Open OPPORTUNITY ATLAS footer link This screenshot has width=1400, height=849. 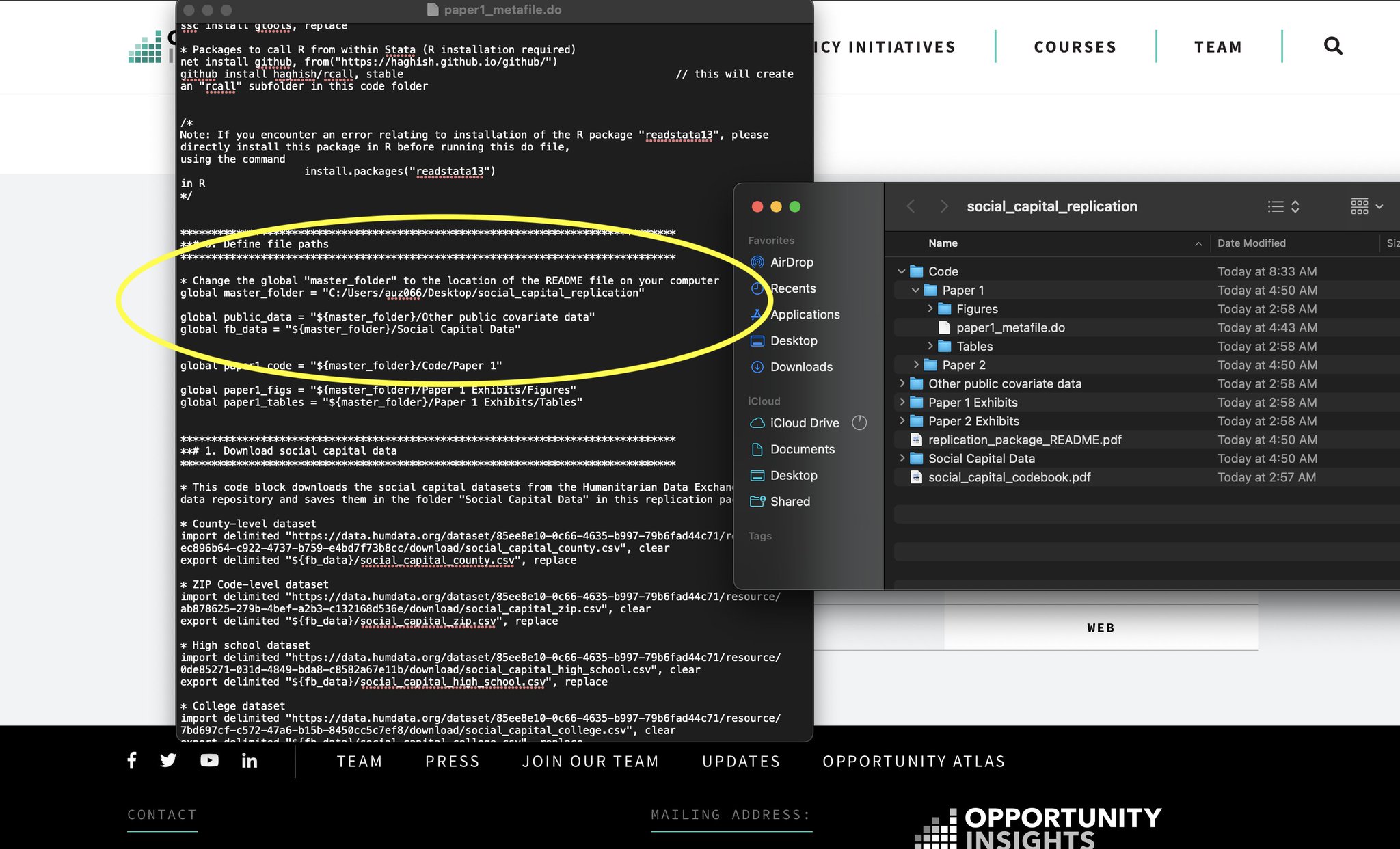(x=914, y=762)
